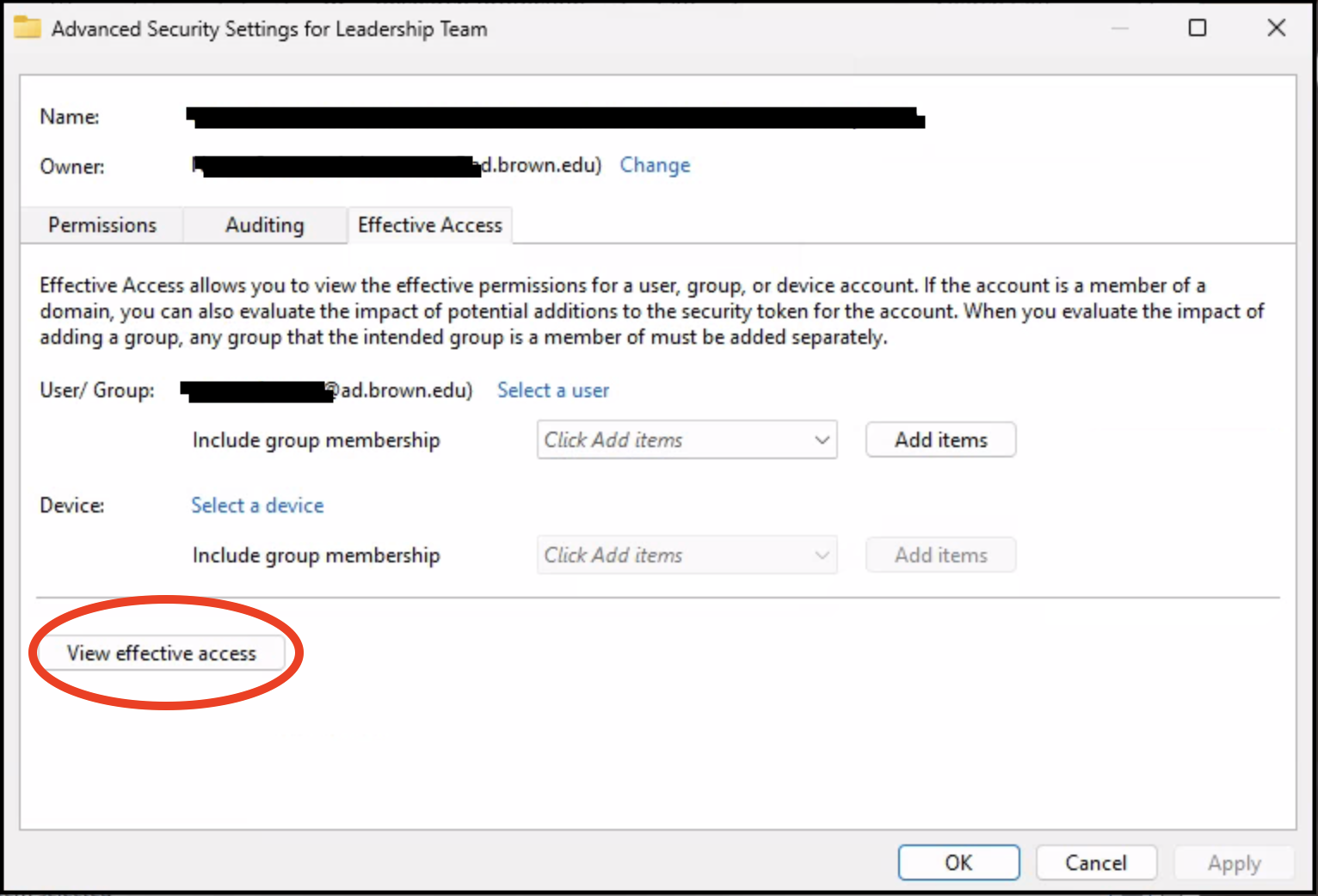Click the dialog title 'Advanced Security Settings'

click(x=269, y=29)
